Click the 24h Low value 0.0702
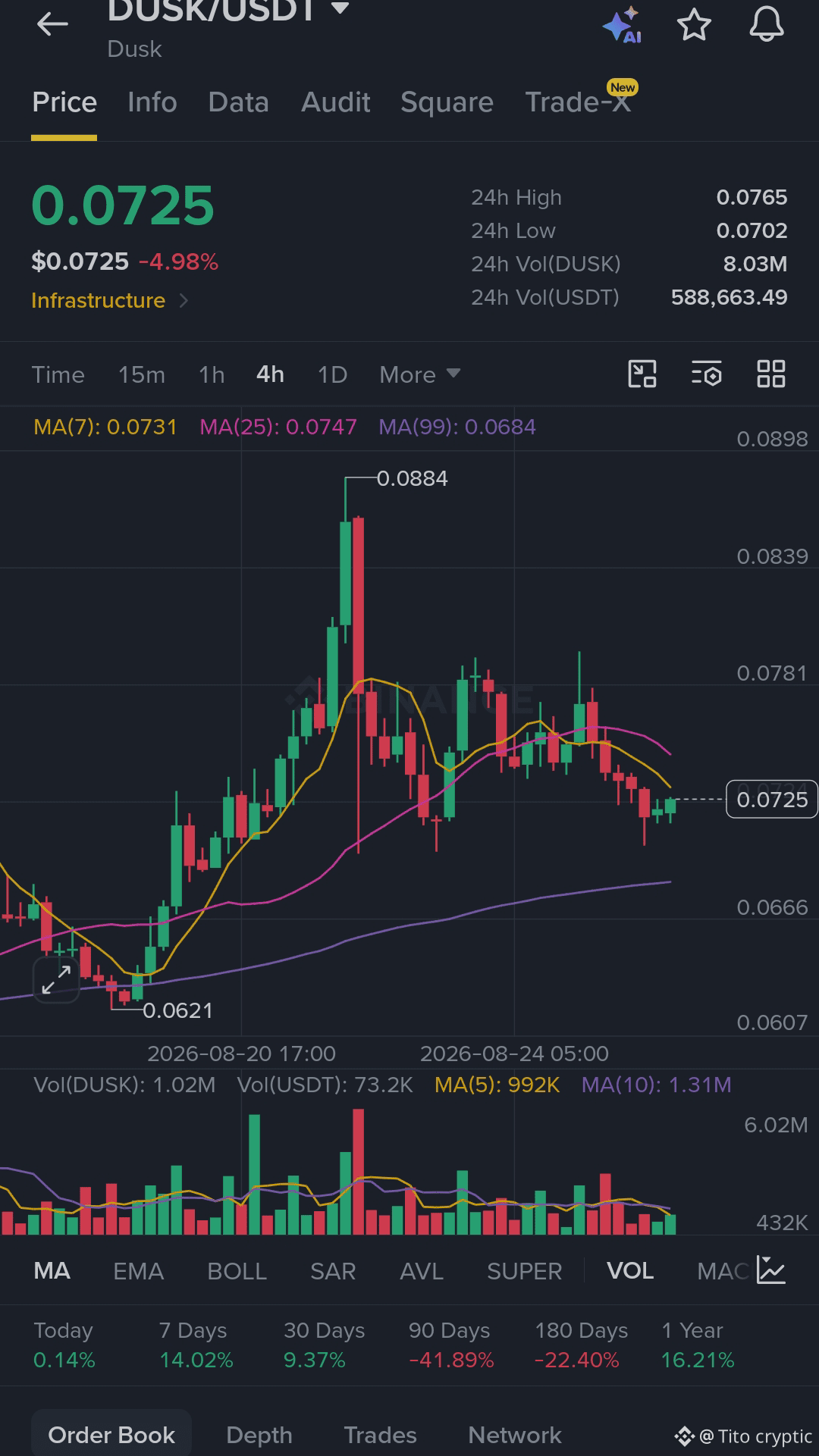The width and height of the screenshot is (819, 1456). tap(752, 230)
